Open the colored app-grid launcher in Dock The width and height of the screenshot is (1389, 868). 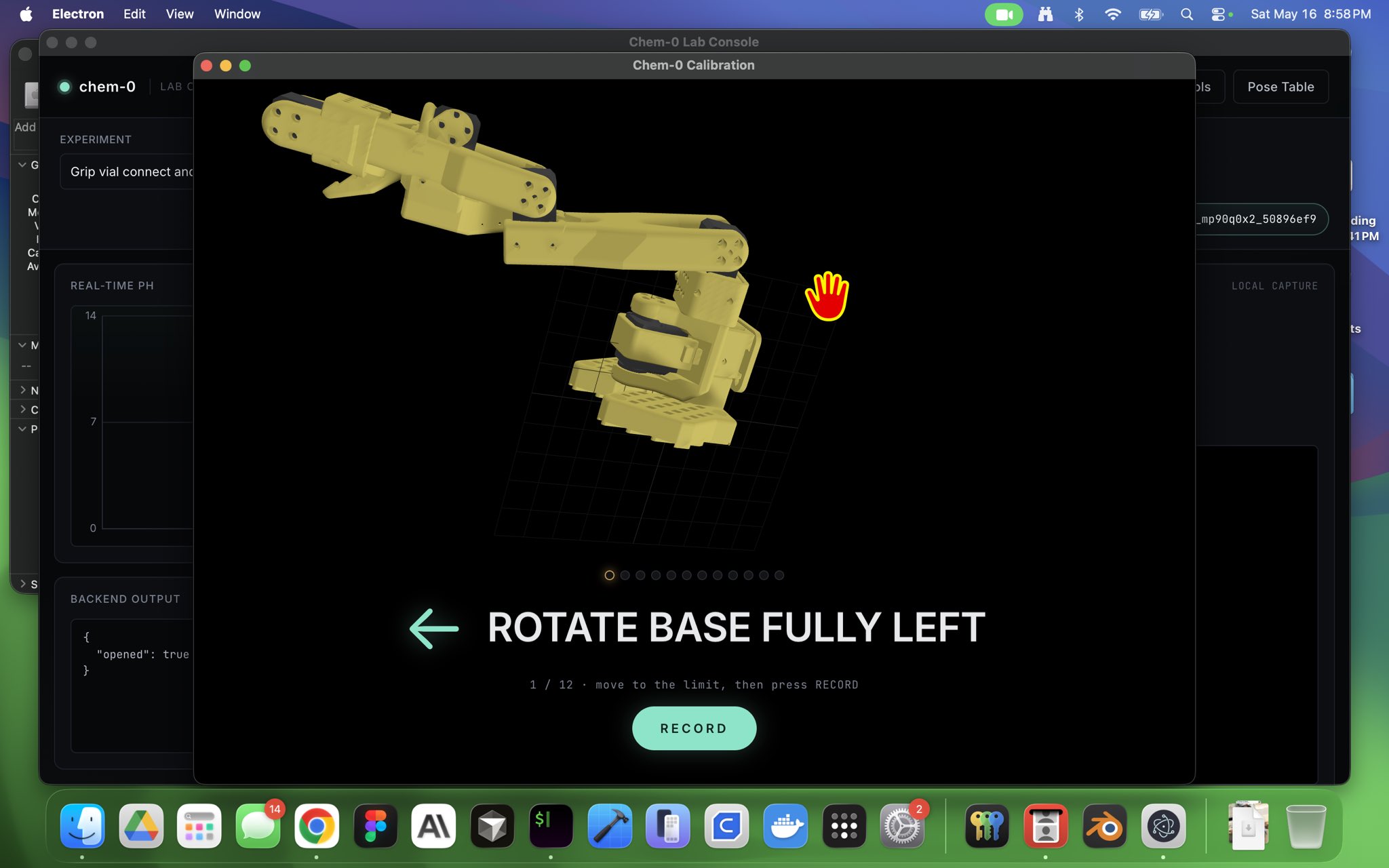point(199,826)
